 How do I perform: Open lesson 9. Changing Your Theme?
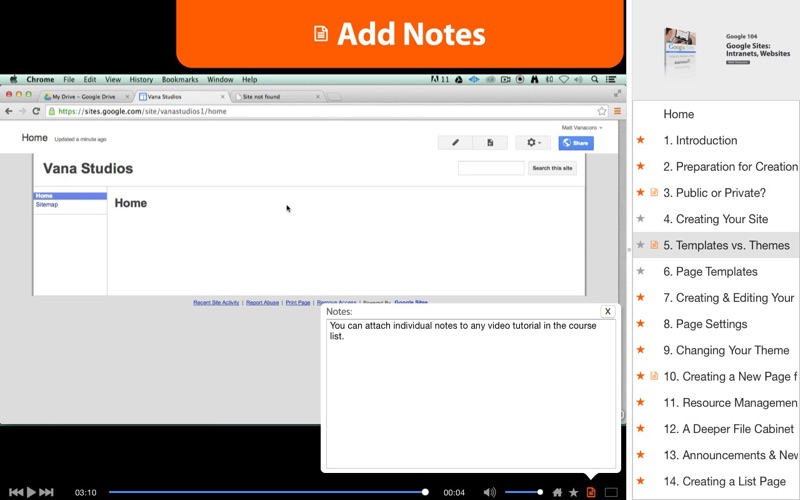coord(726,351)
